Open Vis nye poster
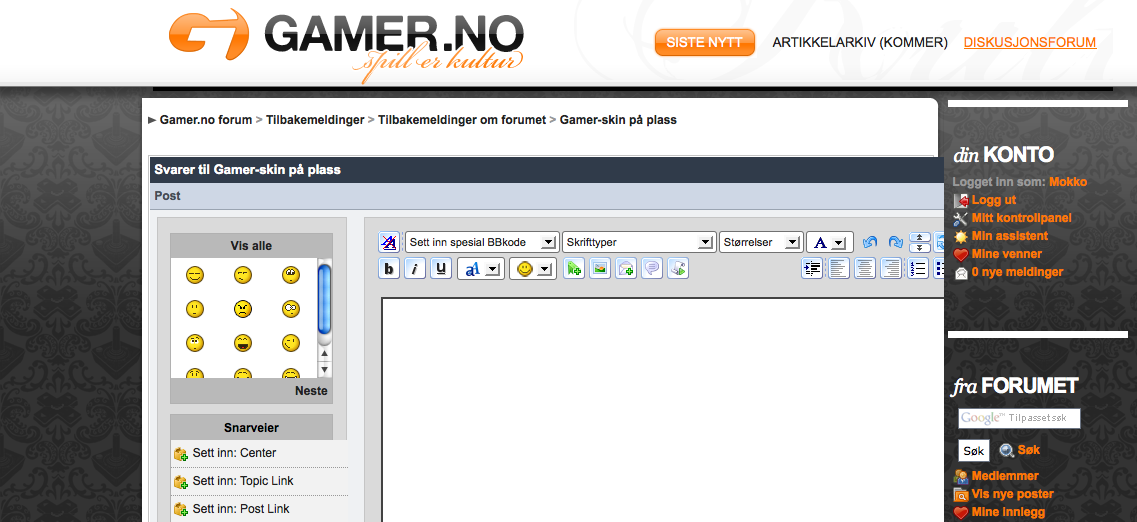The height and width of the screenshot is (522, 1137). pyautogui.click(x=1012, y=494)
